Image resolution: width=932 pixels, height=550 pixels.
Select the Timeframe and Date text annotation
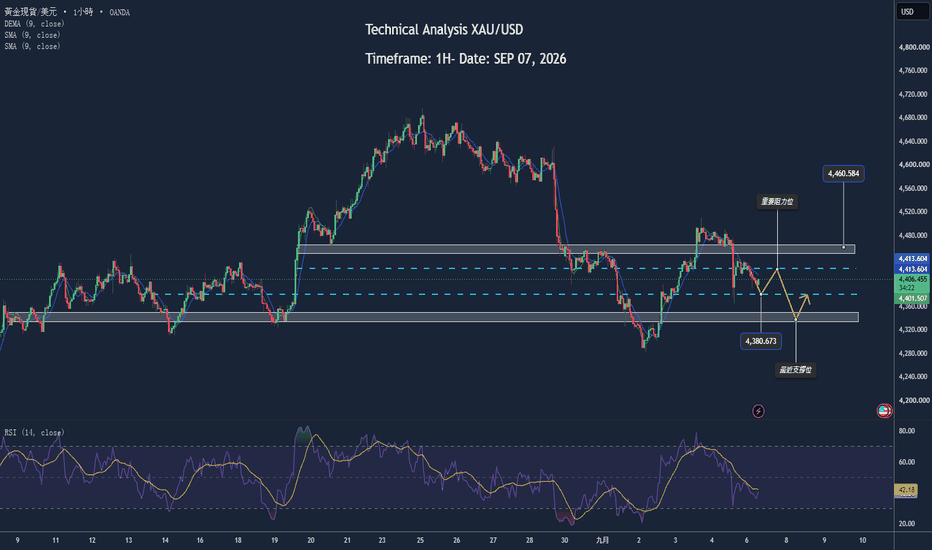pos(465,59)
